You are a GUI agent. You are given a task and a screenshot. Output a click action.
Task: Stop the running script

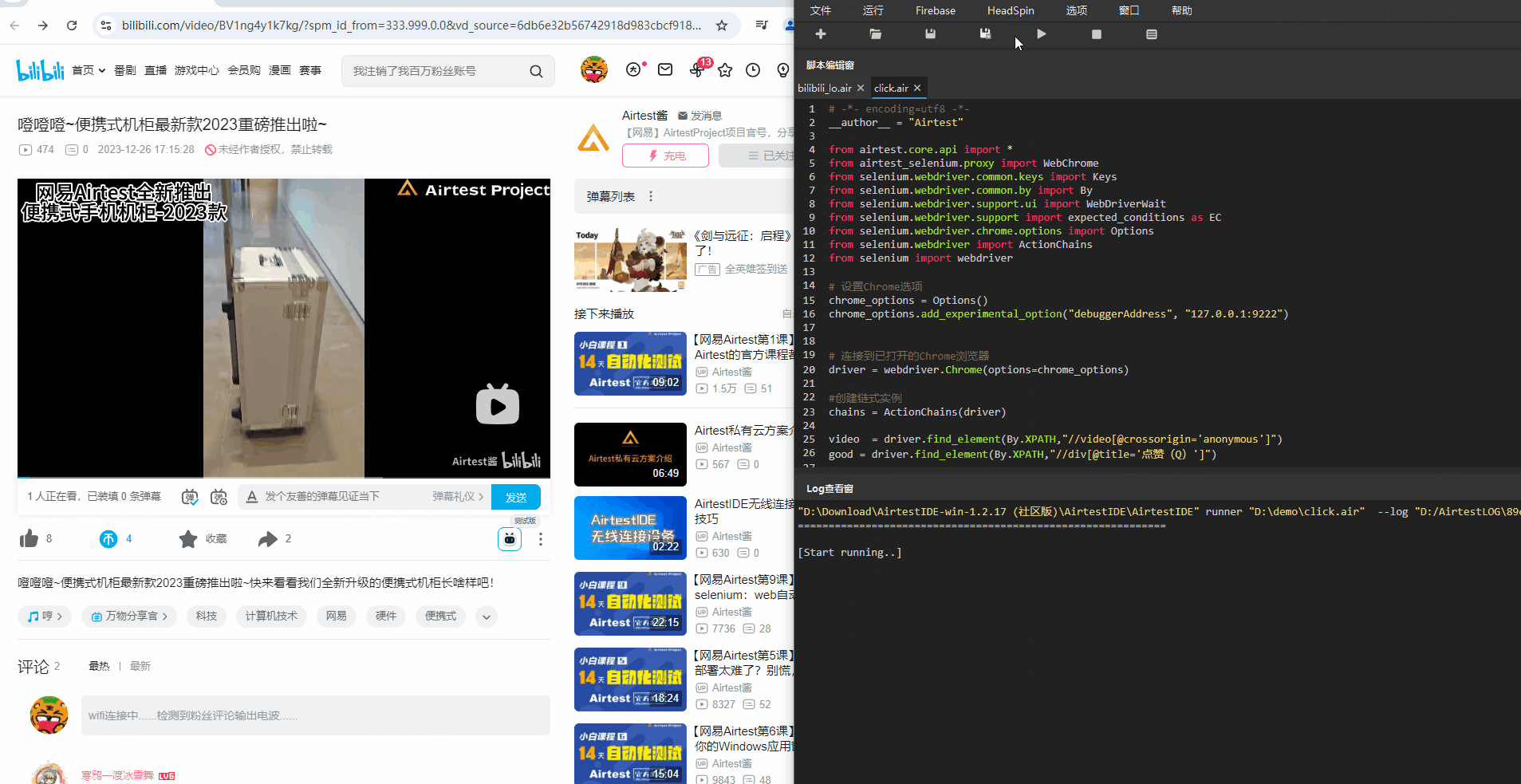pos(1097,34)
